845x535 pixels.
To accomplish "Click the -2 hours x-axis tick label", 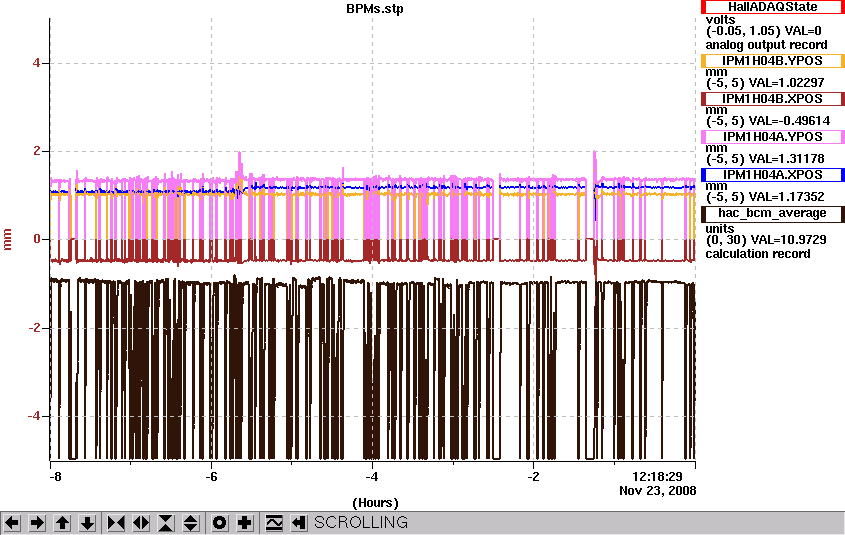I will point(533,477).
